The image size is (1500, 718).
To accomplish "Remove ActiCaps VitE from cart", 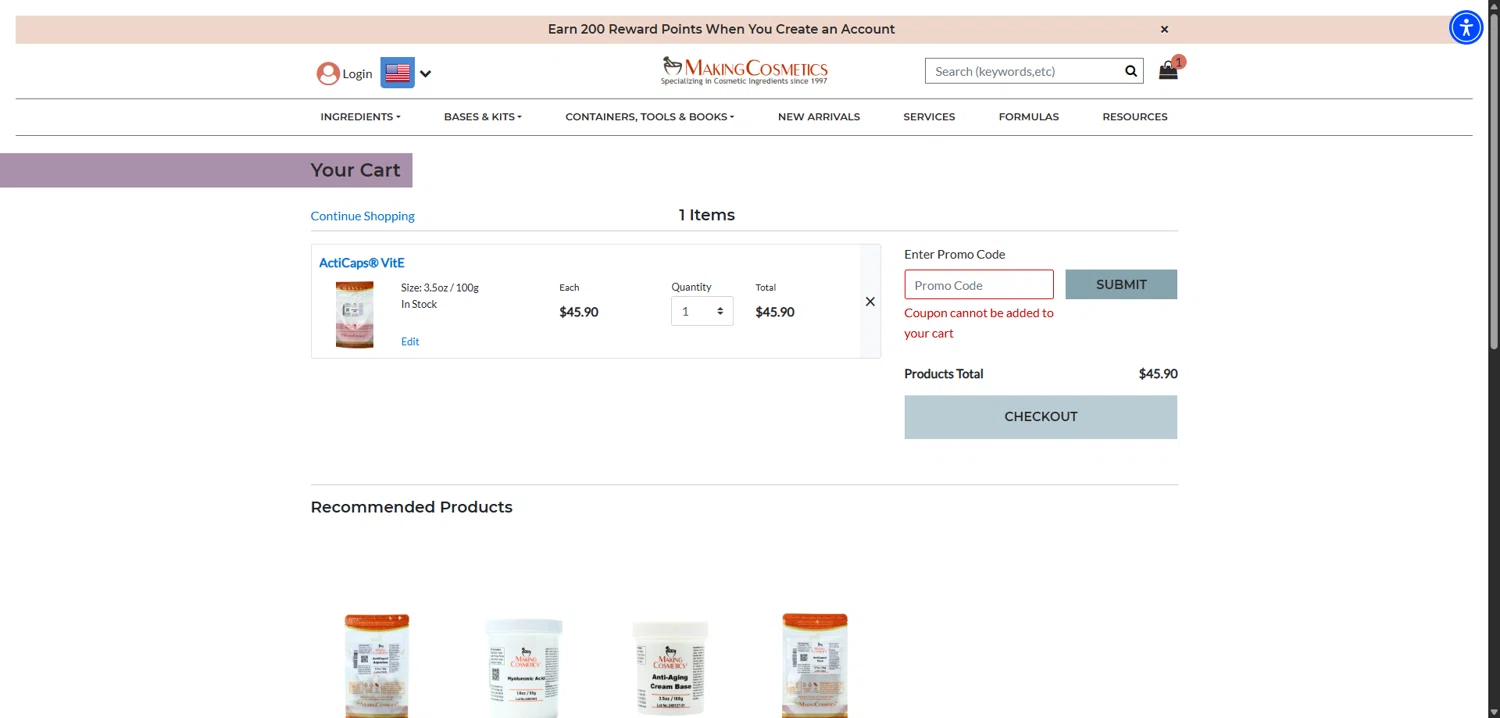I will (870, 302).
